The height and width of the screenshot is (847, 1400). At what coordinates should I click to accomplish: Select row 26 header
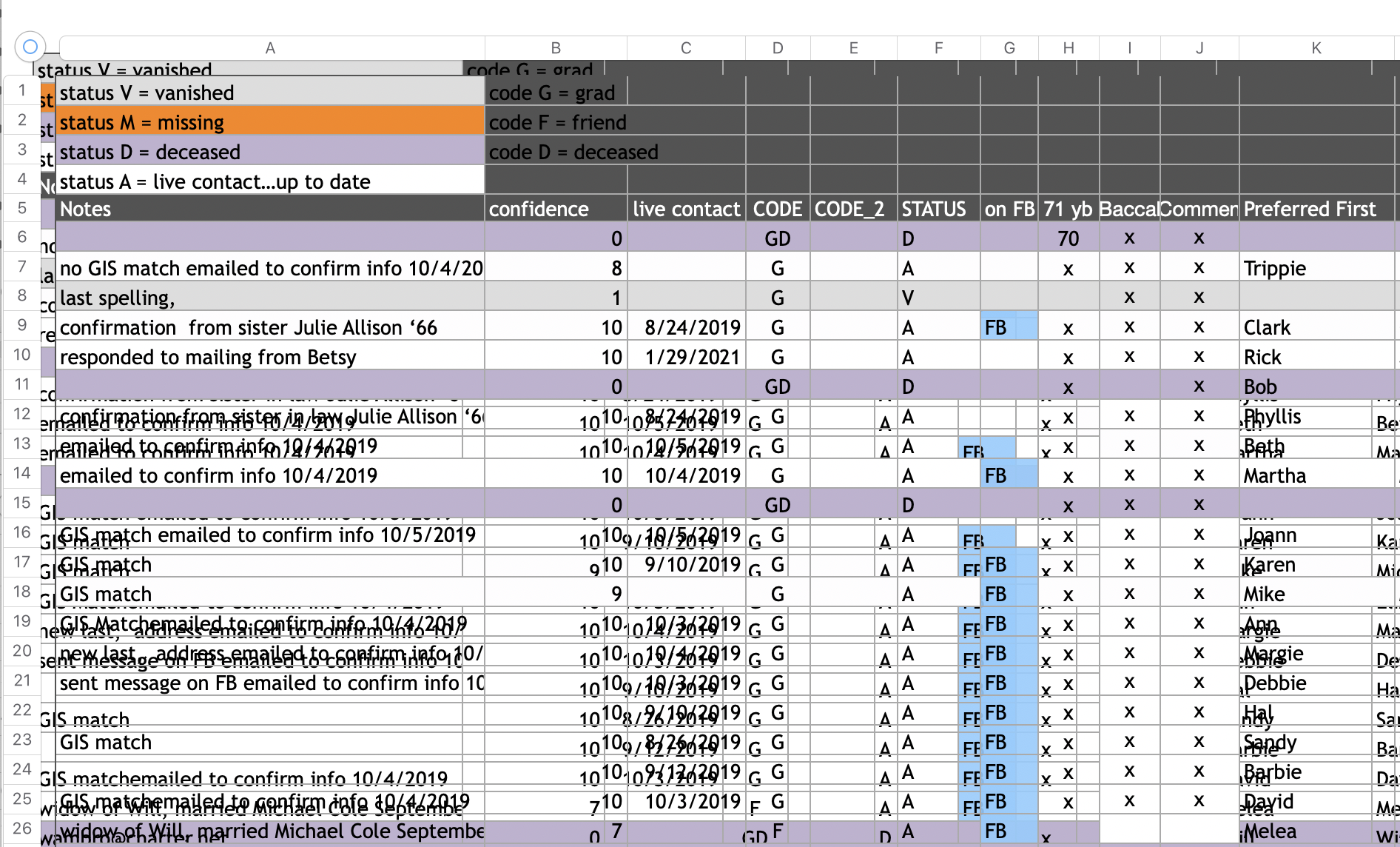22,828
